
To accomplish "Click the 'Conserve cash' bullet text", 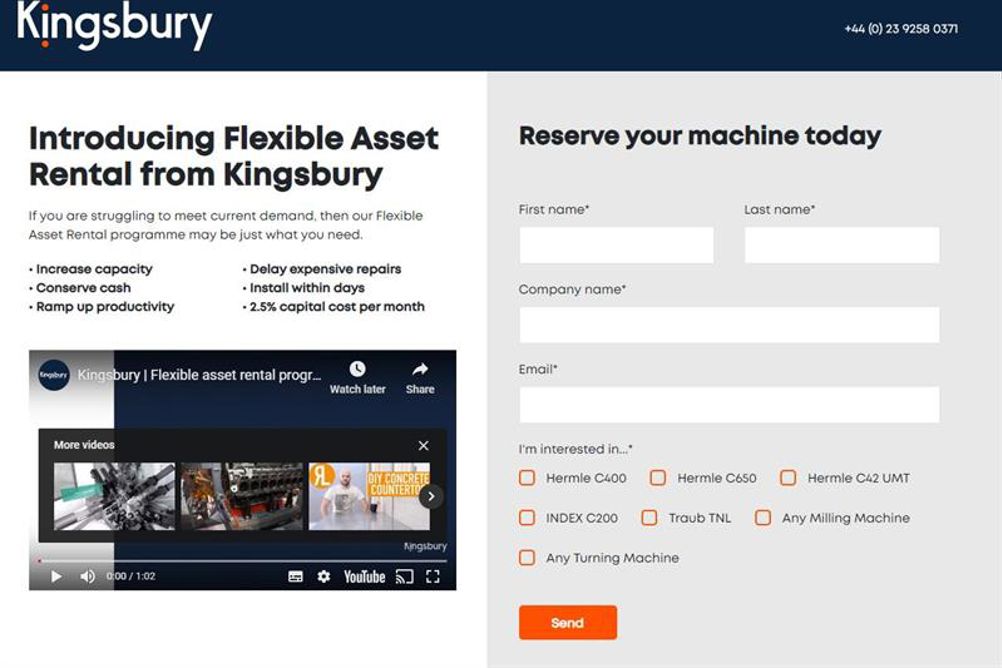I will pyautogui.click(x=83, y=288).
